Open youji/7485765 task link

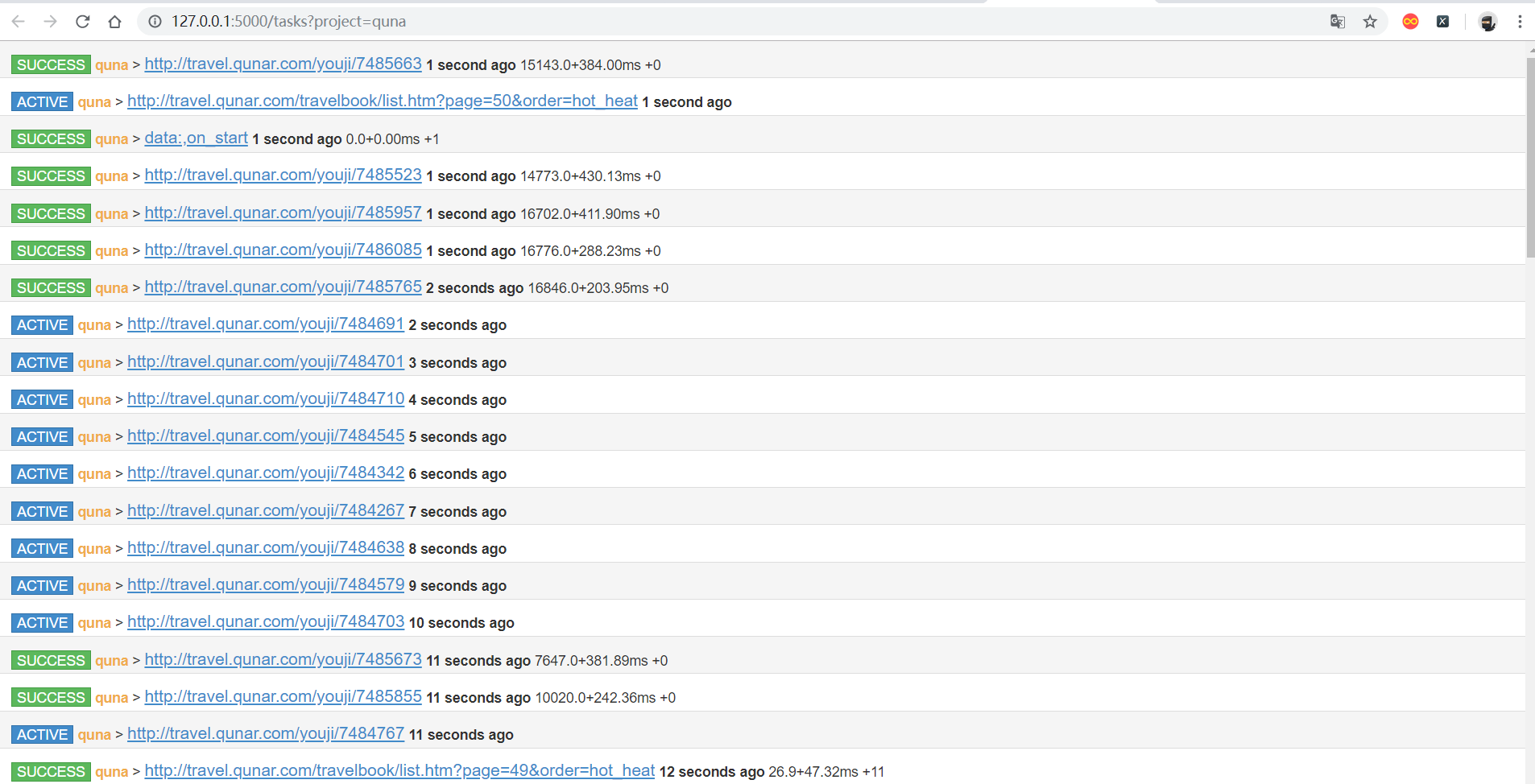[x=283, y=287]
